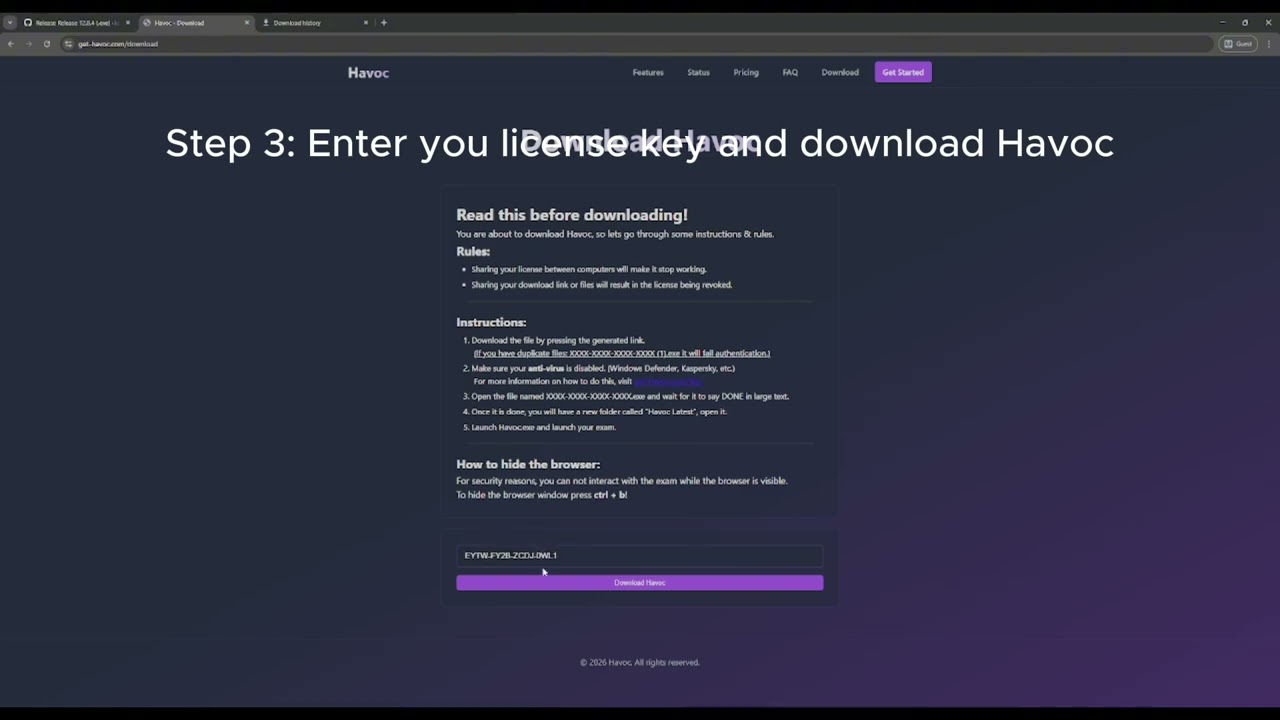Go forward in browser history

coord(28,44)
